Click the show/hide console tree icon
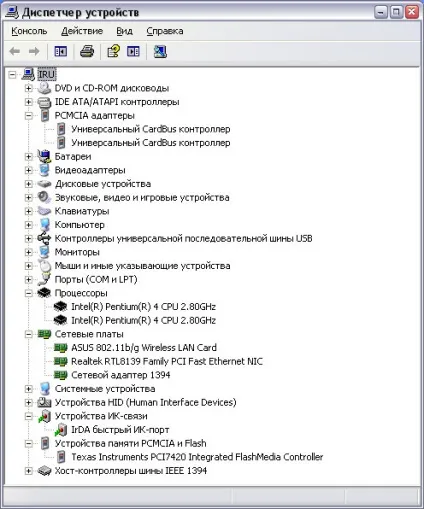 click(61, 51)
